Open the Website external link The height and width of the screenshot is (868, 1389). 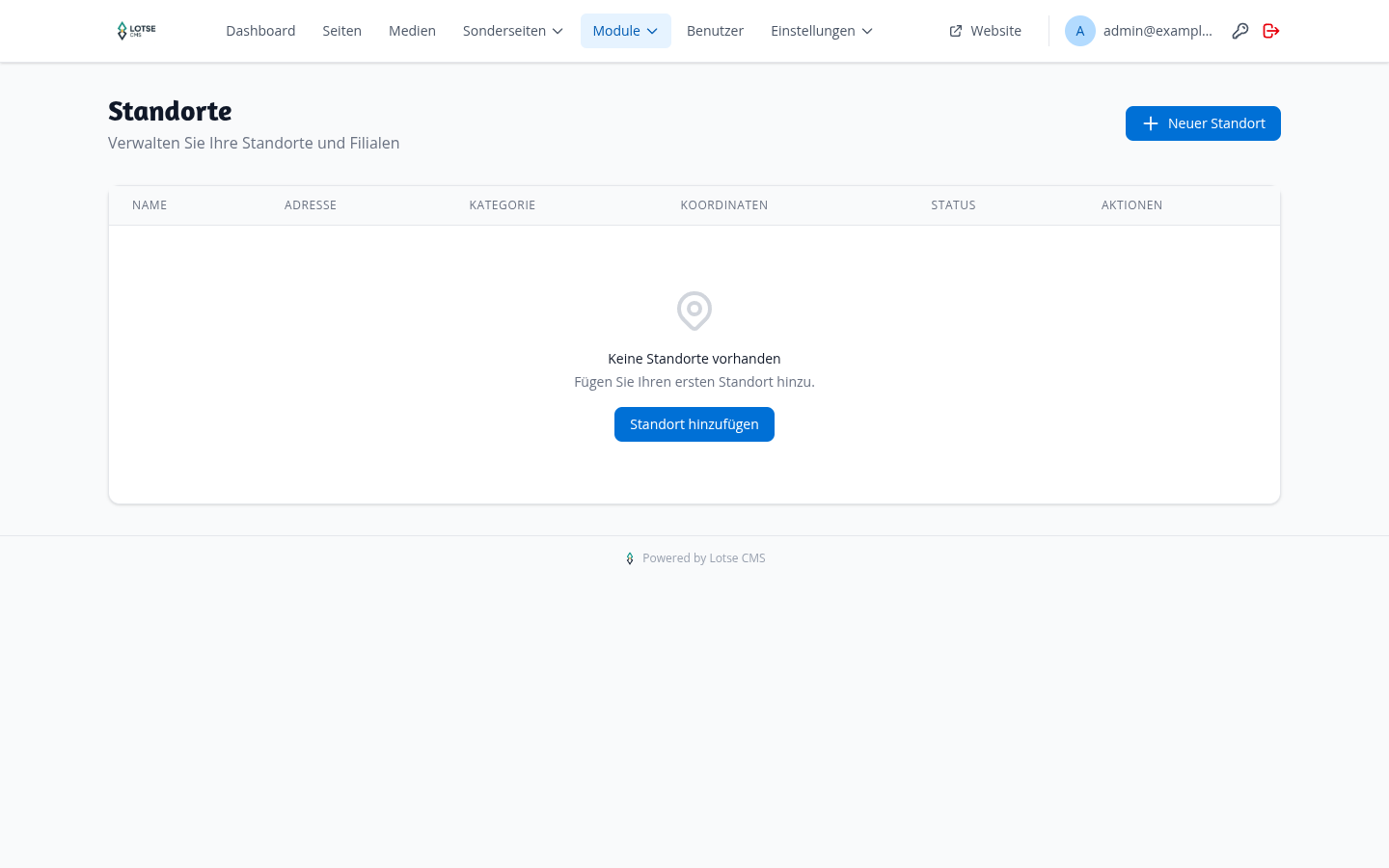click(x=985, y=31)
